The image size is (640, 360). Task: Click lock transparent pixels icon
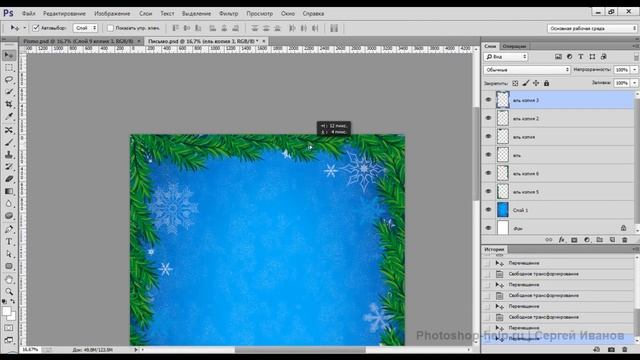coord(515,83)
